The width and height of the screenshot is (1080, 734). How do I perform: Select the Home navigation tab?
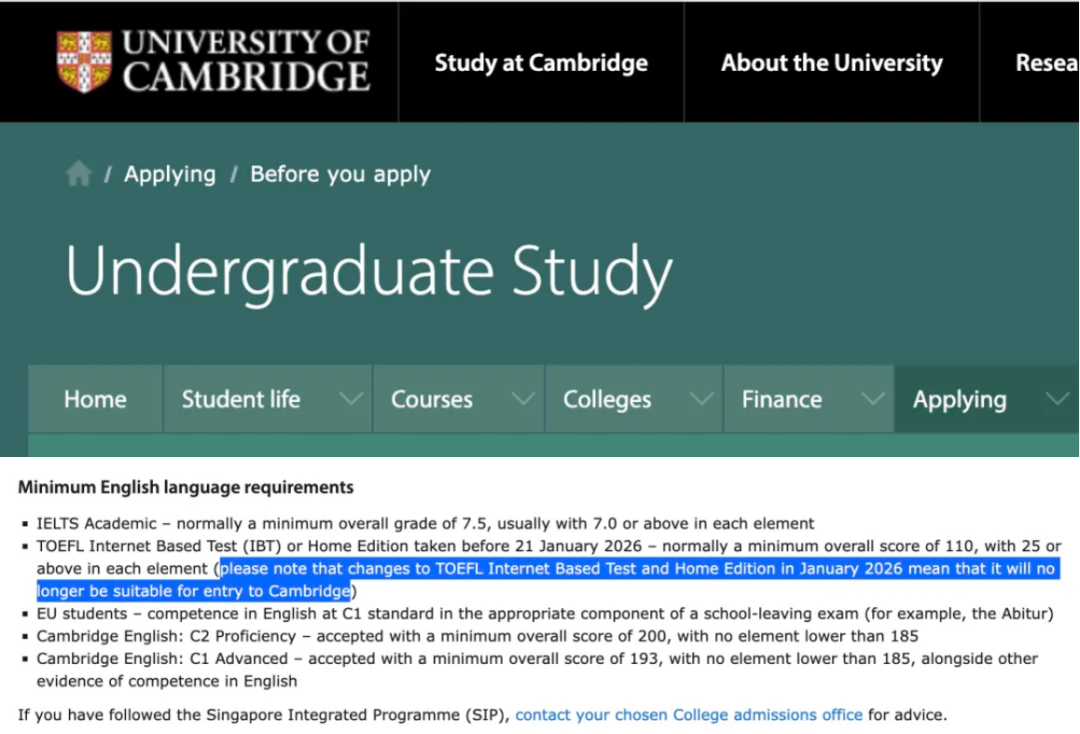(95, 399)
